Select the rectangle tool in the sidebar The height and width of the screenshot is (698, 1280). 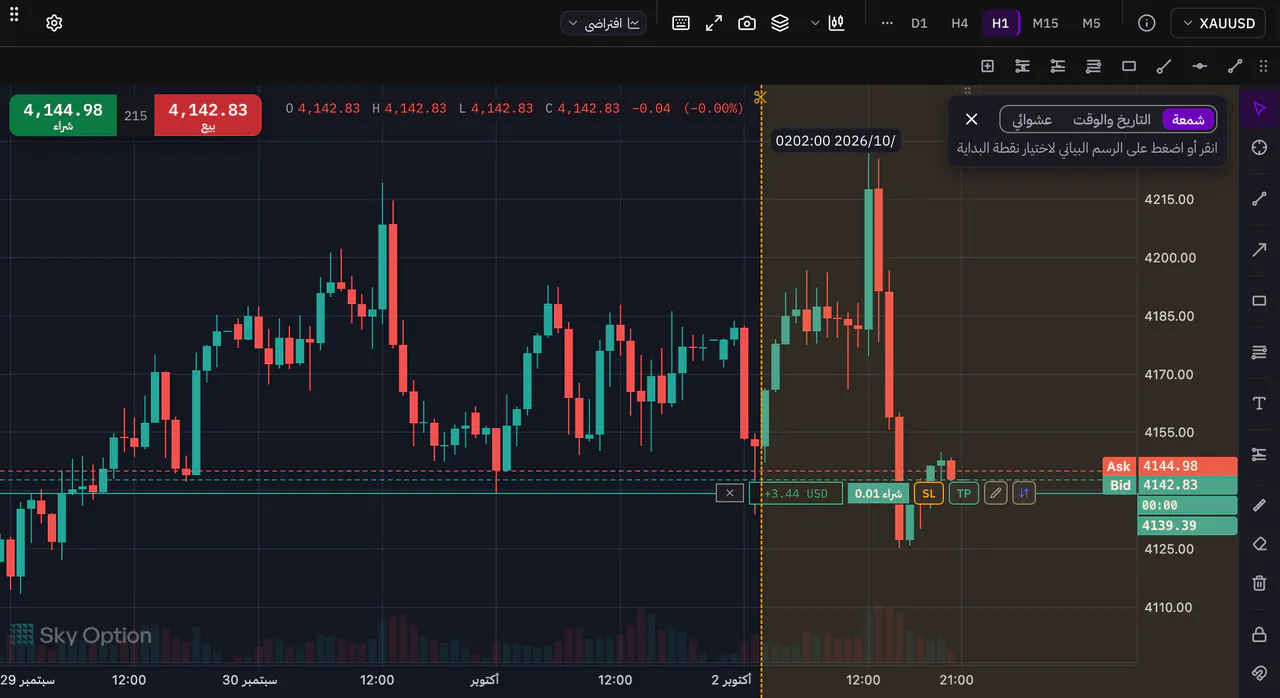click(x=1259, y=301)
